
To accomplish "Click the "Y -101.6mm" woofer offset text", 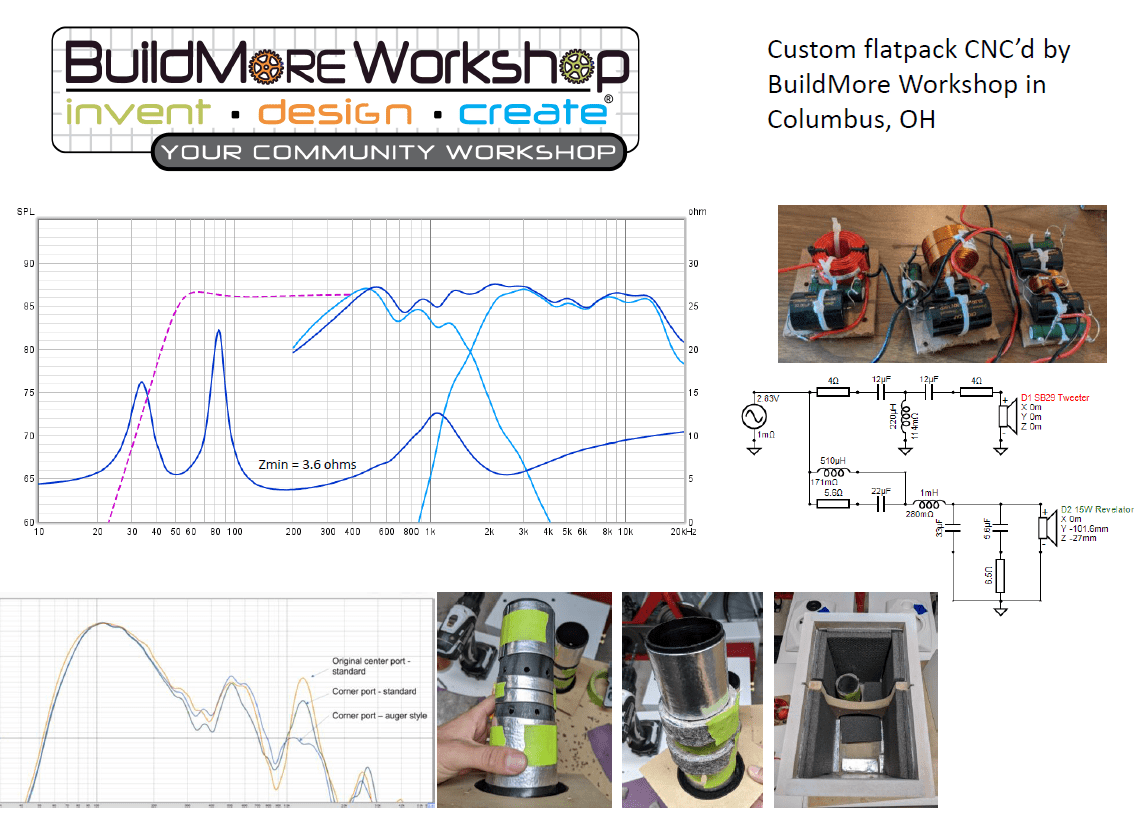I will (x=1084, y=529).
